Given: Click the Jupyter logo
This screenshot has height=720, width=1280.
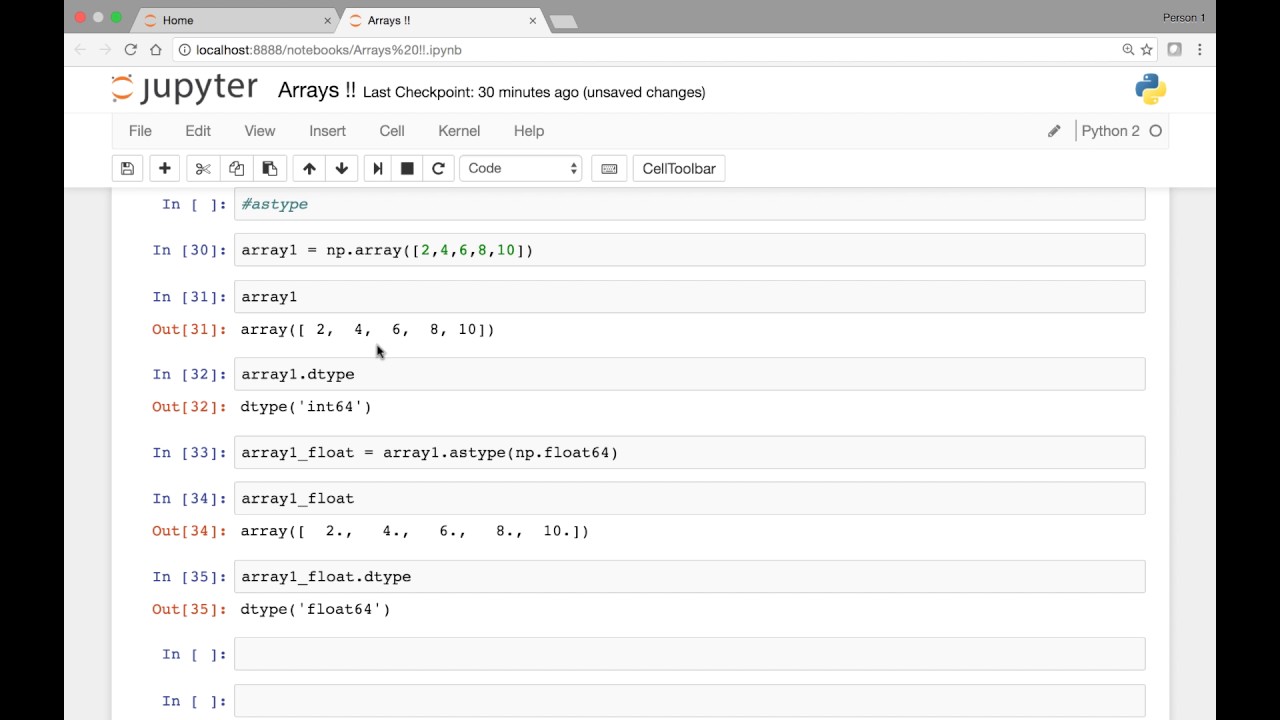Looking at the screenshot, I should [184, 89].
